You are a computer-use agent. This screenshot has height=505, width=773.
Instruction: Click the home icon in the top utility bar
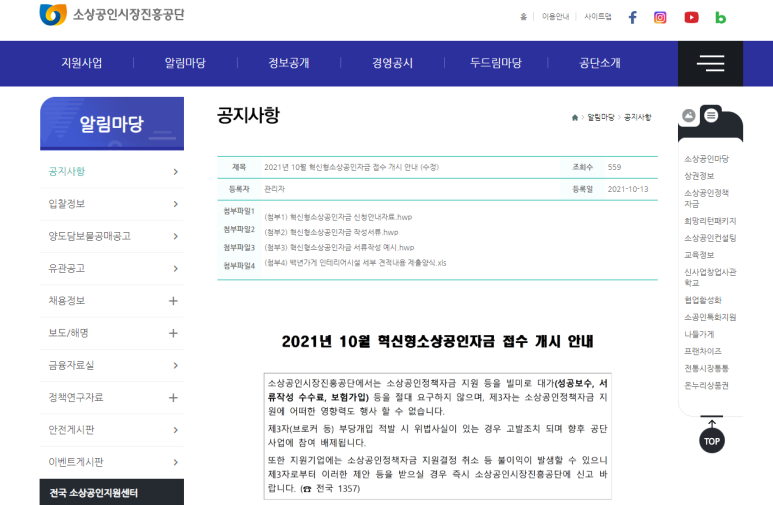523,17
